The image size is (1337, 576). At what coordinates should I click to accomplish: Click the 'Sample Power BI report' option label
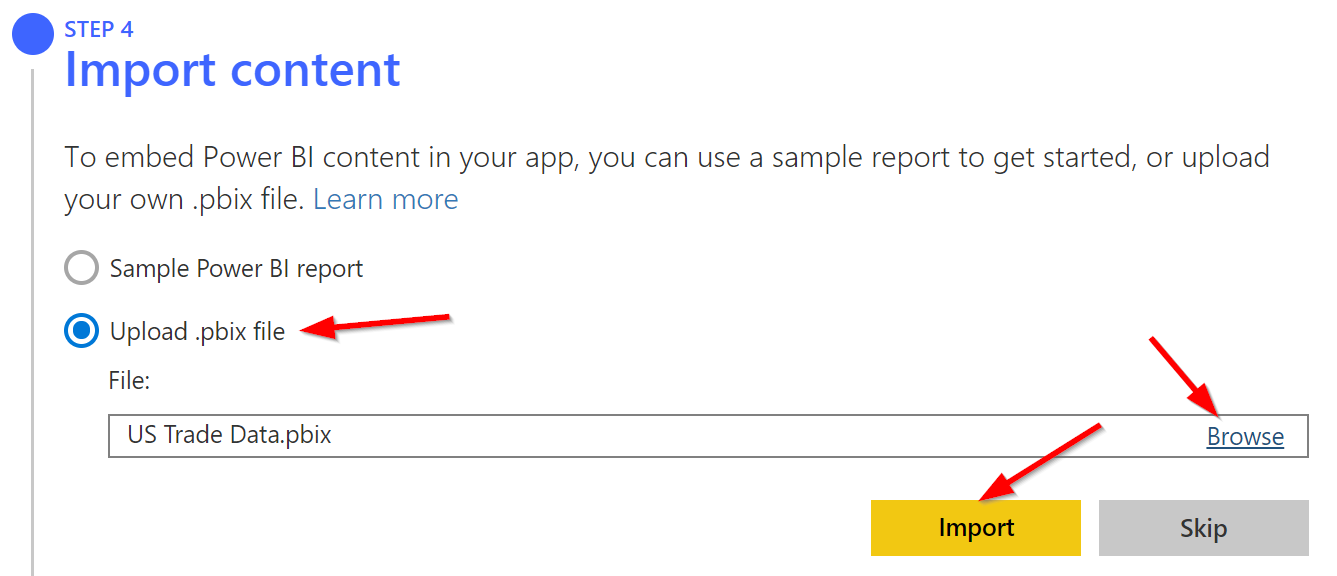[x=236, y=268]
